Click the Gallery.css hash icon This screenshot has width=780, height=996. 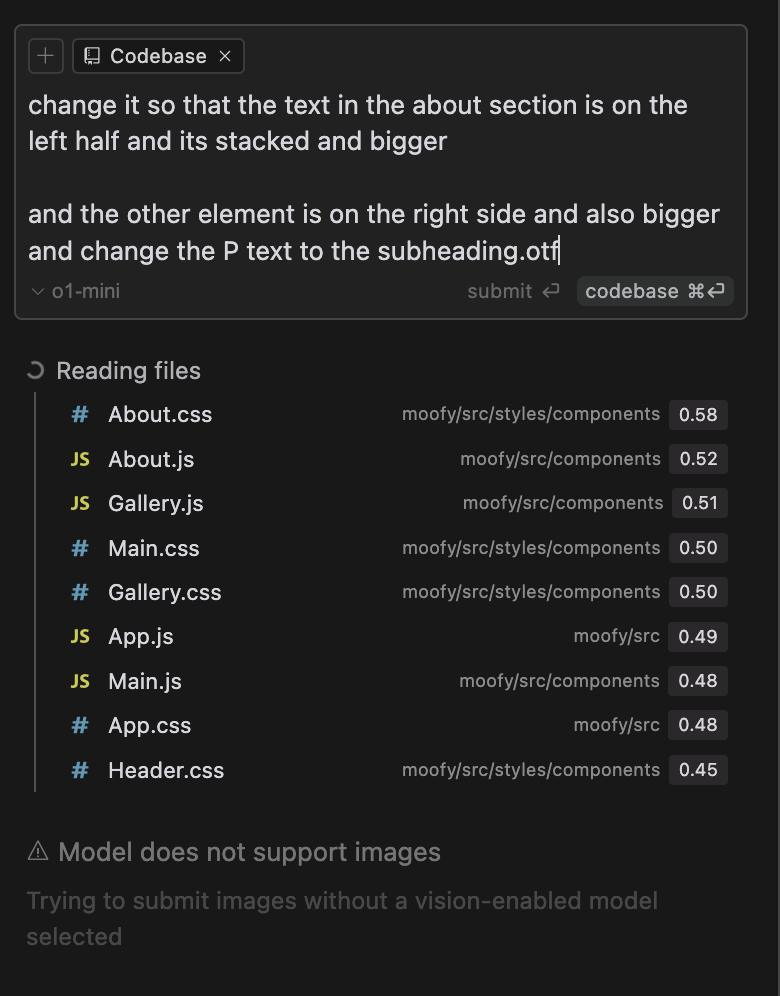(80, 592)
